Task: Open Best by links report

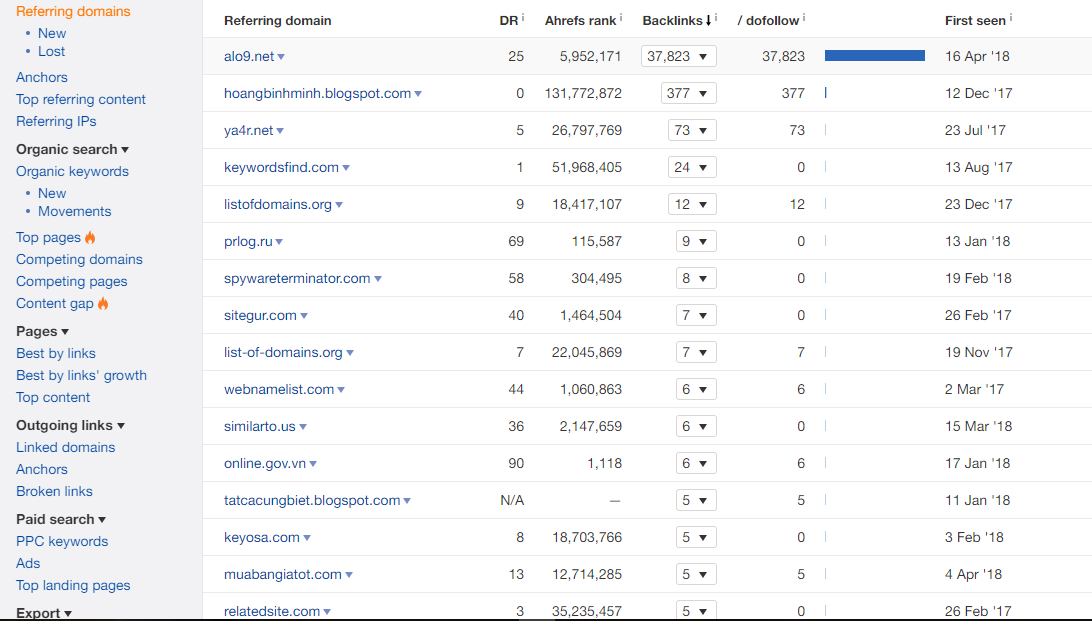Action: pyautogui.click(x=56, y=353)
